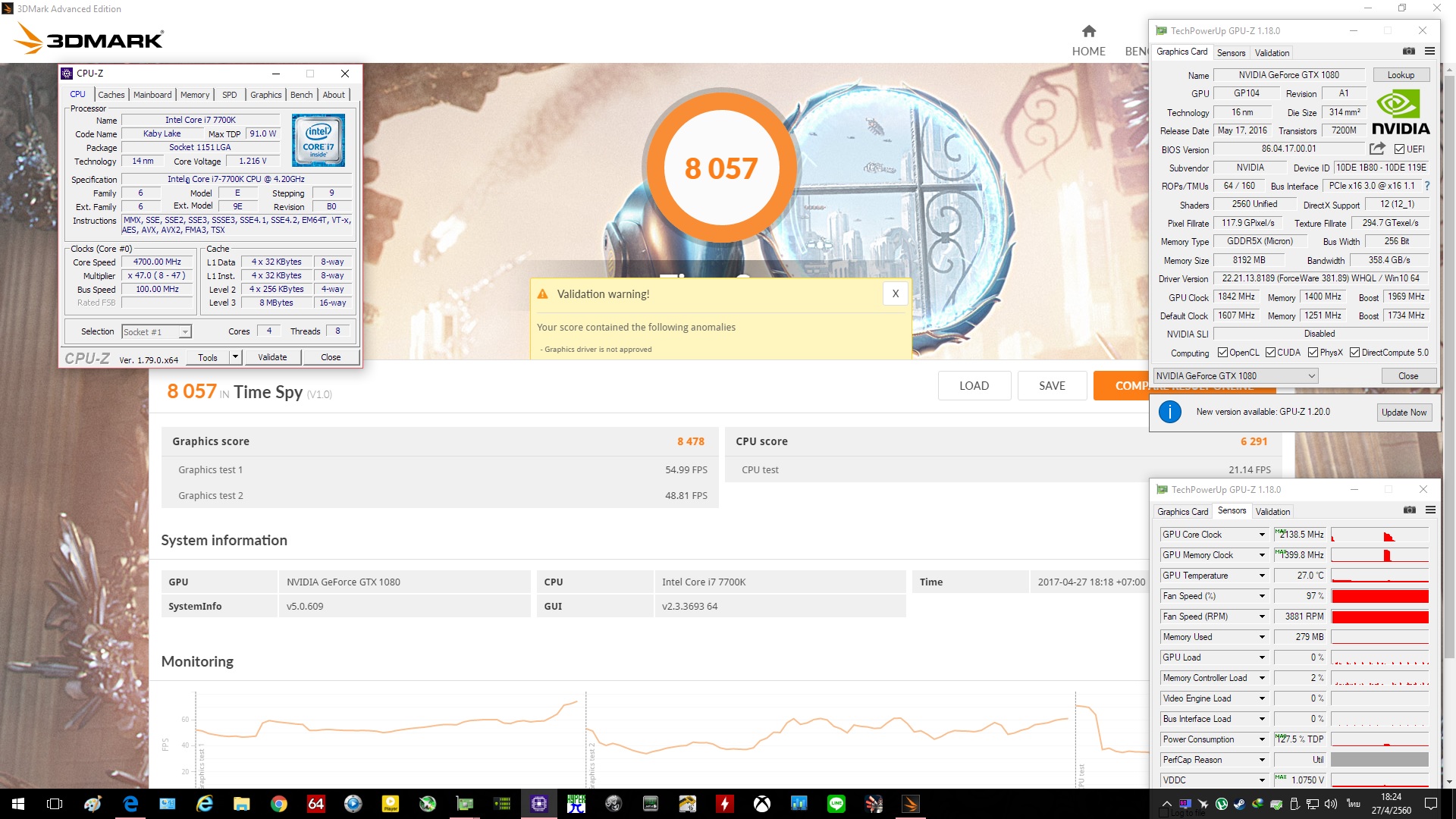The width and height of the screenshot is (1456, 819).
Task: Click the SAVE result button
Action: [x=1051, y=386]
